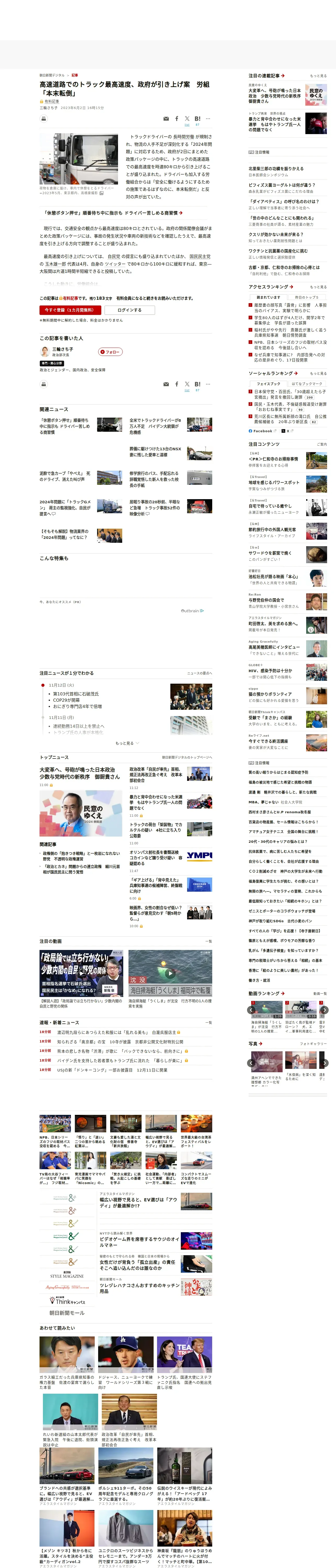Image resolution: width=336 pixels, height=1568 pixels.
Task: Open ranking item 学生80人のはずが4人だけ
Action: 290,320
